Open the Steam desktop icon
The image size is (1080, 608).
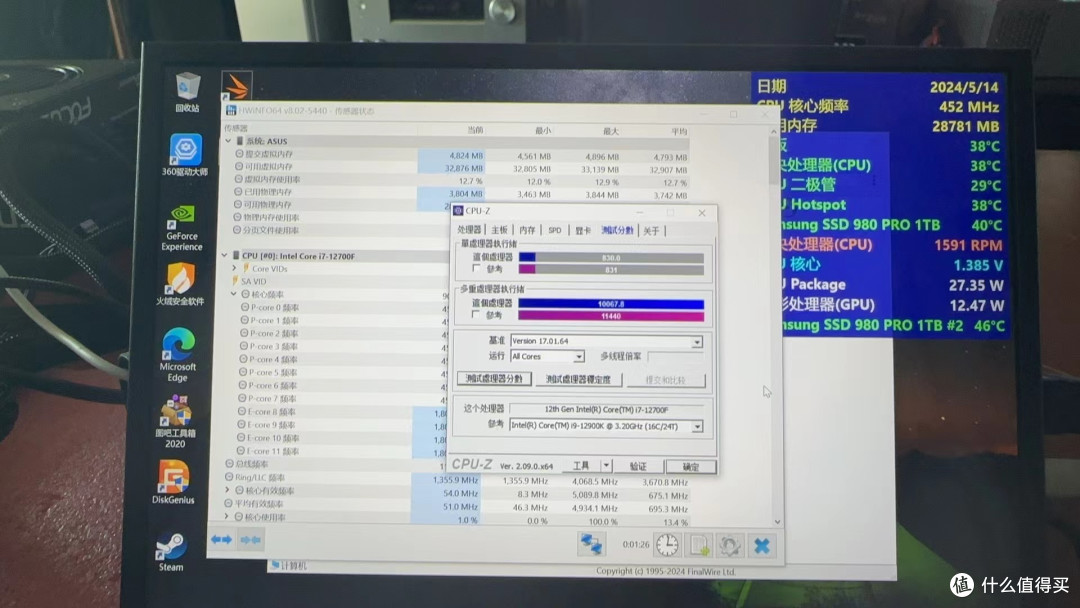[171, 552]
